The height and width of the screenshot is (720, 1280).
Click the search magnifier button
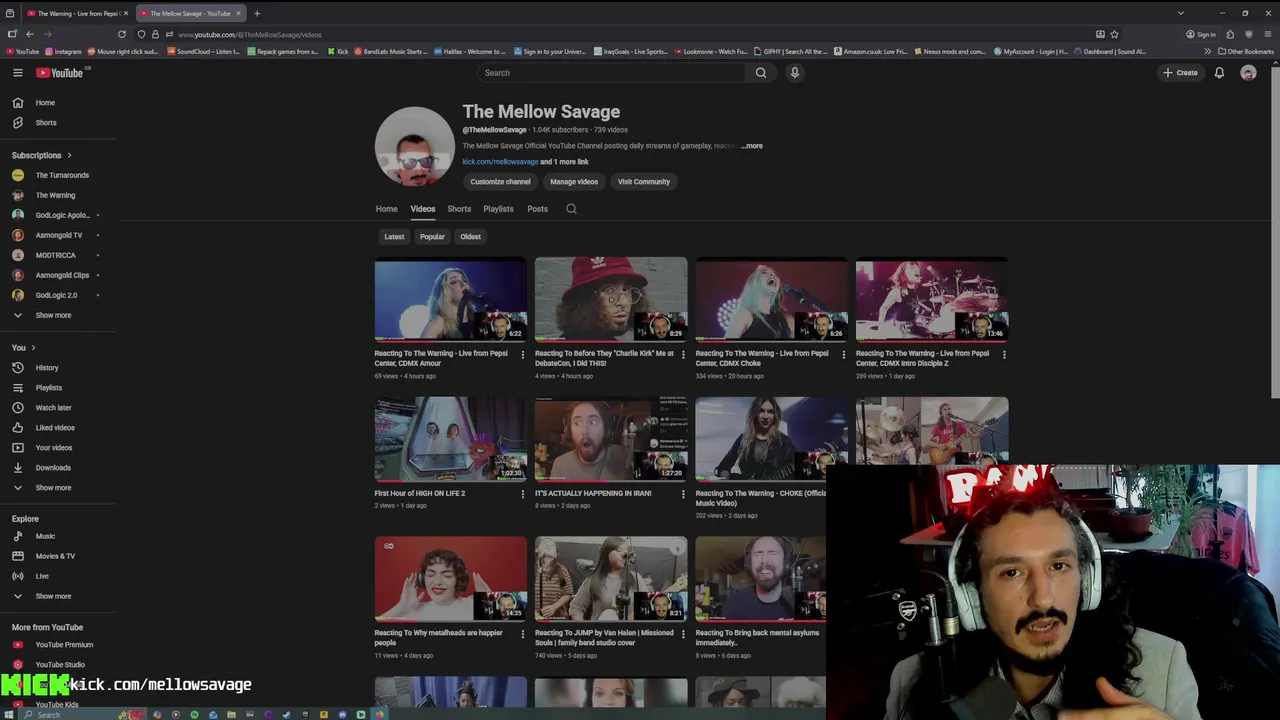pyautogui.click(x=761, y=72)
